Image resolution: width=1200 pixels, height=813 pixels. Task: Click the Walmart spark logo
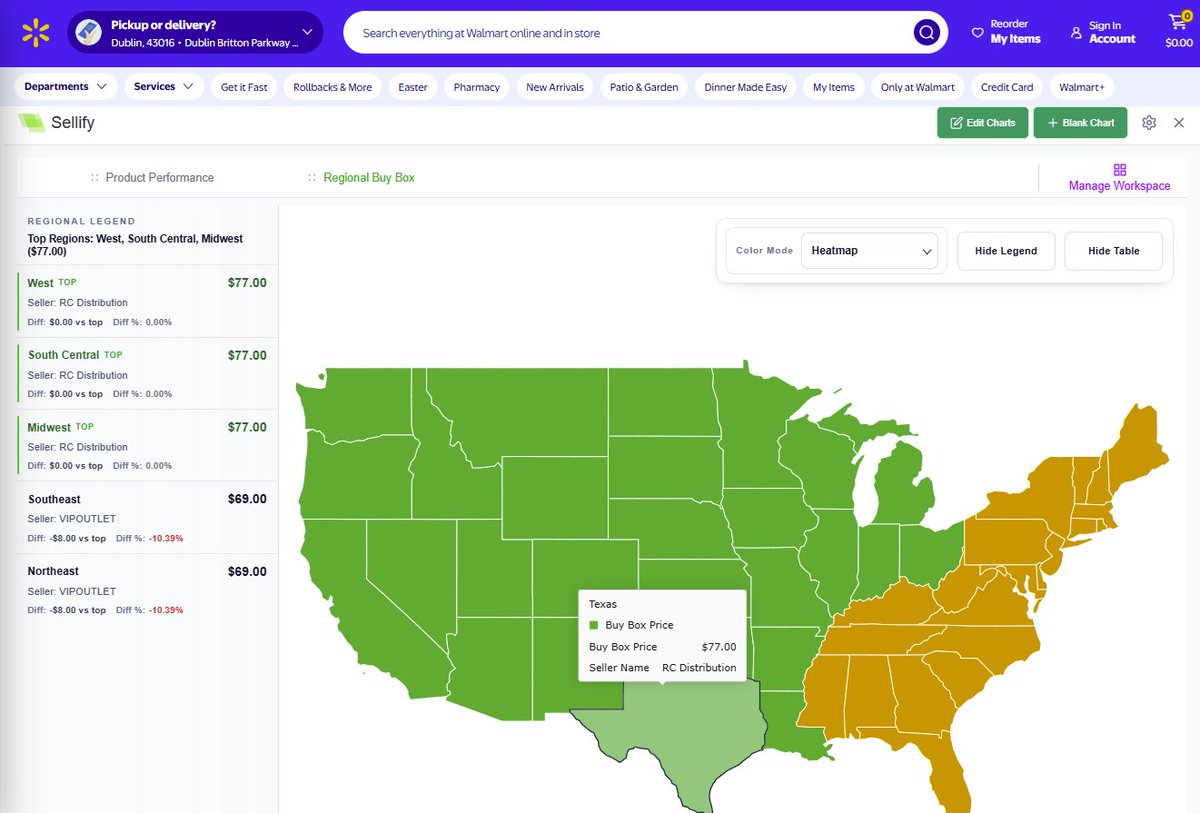pyautogui.click(x=36, y=32)
